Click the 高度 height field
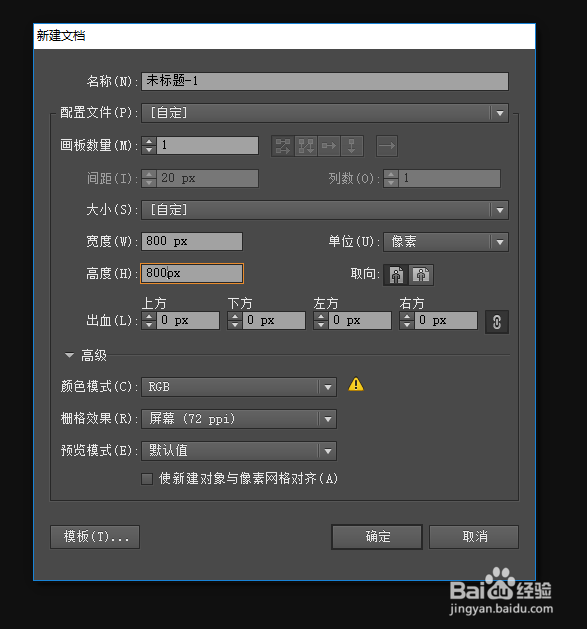Image resolution: width=587 pixels, height=629 pixels. click(x=192, y=274)
